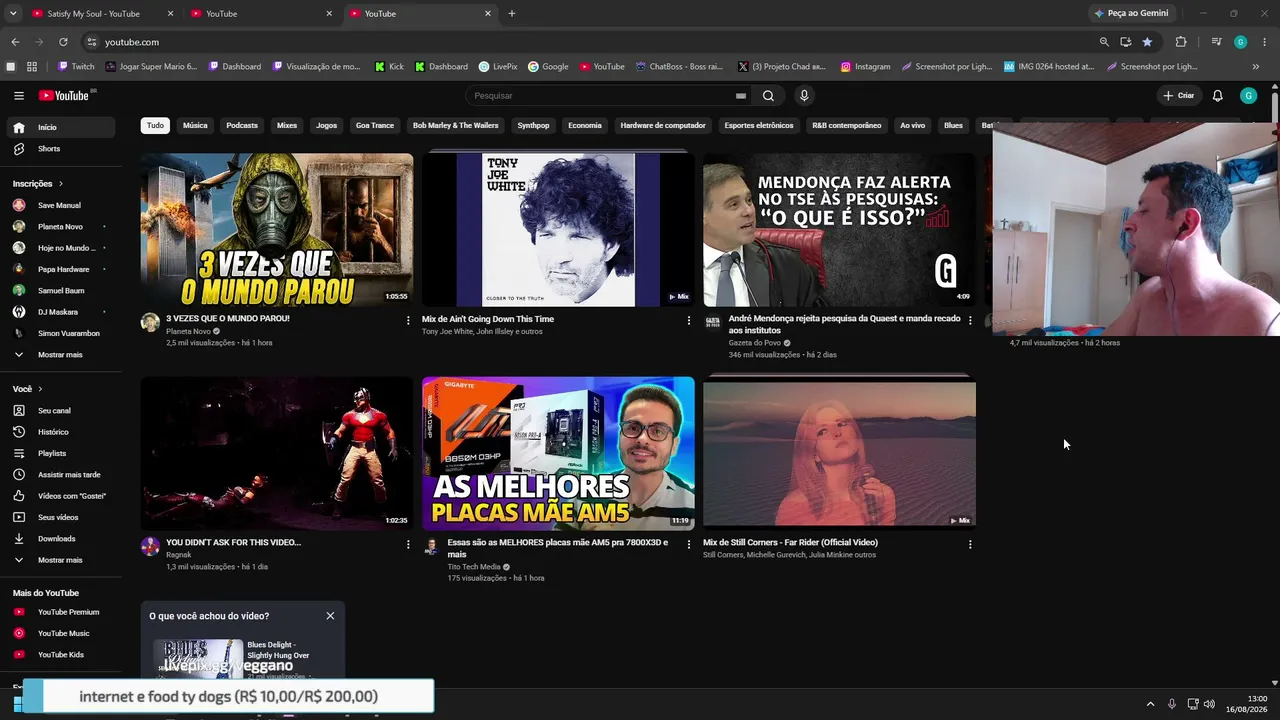Open Playlists in the sidebar

63,453
